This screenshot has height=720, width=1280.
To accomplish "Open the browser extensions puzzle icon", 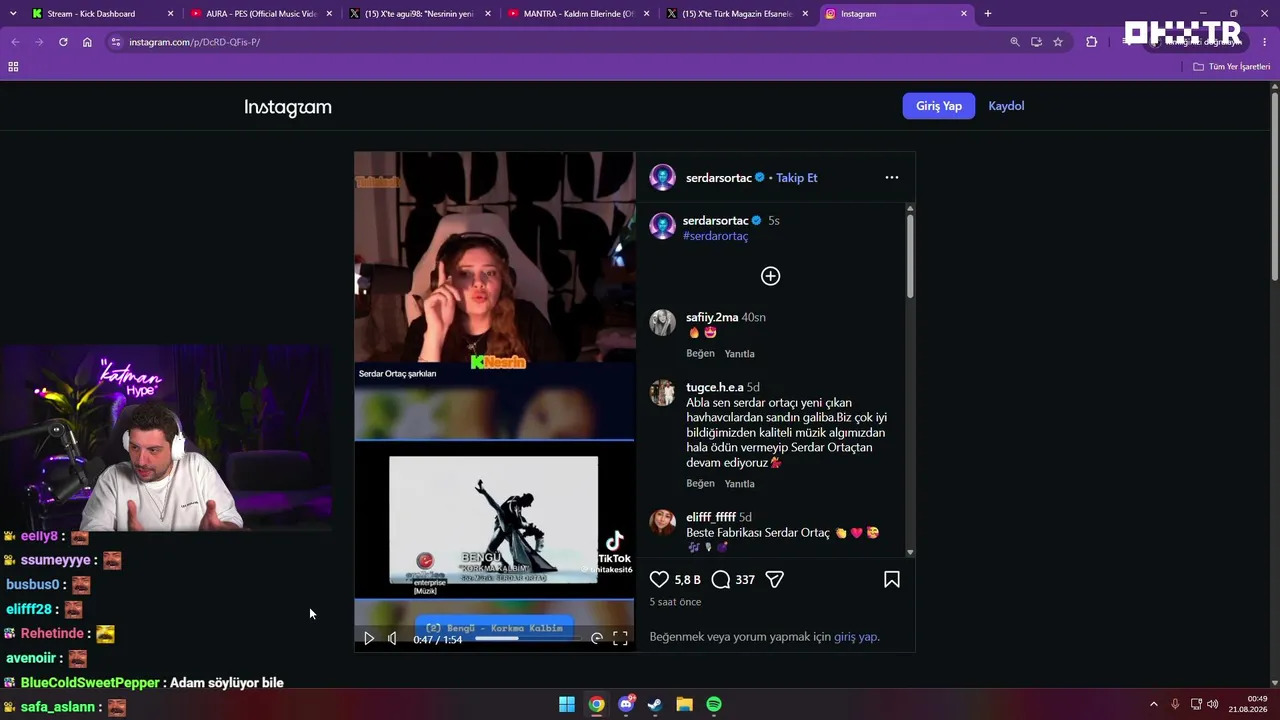I will [x=1091, y=42].
